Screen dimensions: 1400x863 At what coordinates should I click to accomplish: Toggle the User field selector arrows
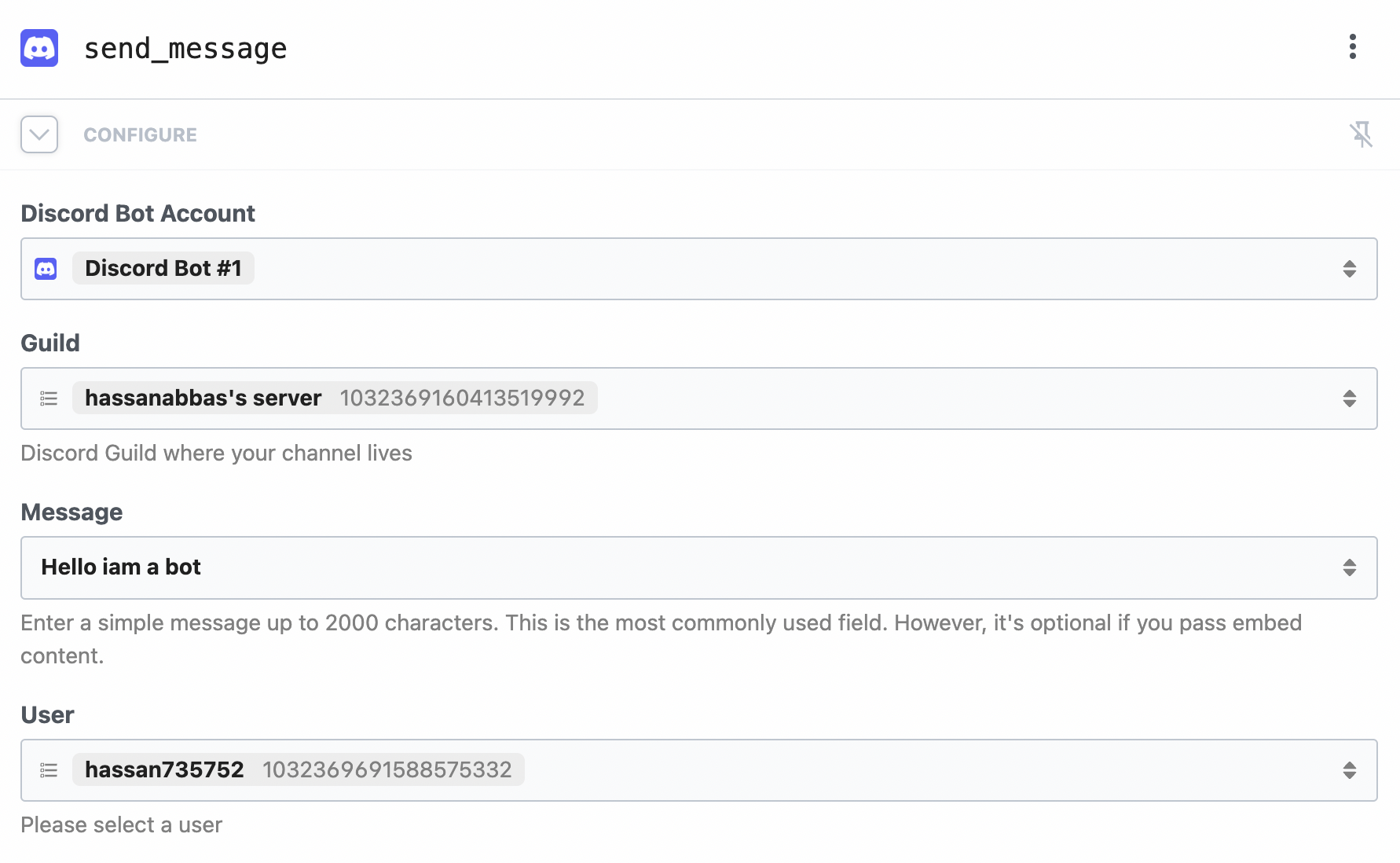click(1350, 770)
